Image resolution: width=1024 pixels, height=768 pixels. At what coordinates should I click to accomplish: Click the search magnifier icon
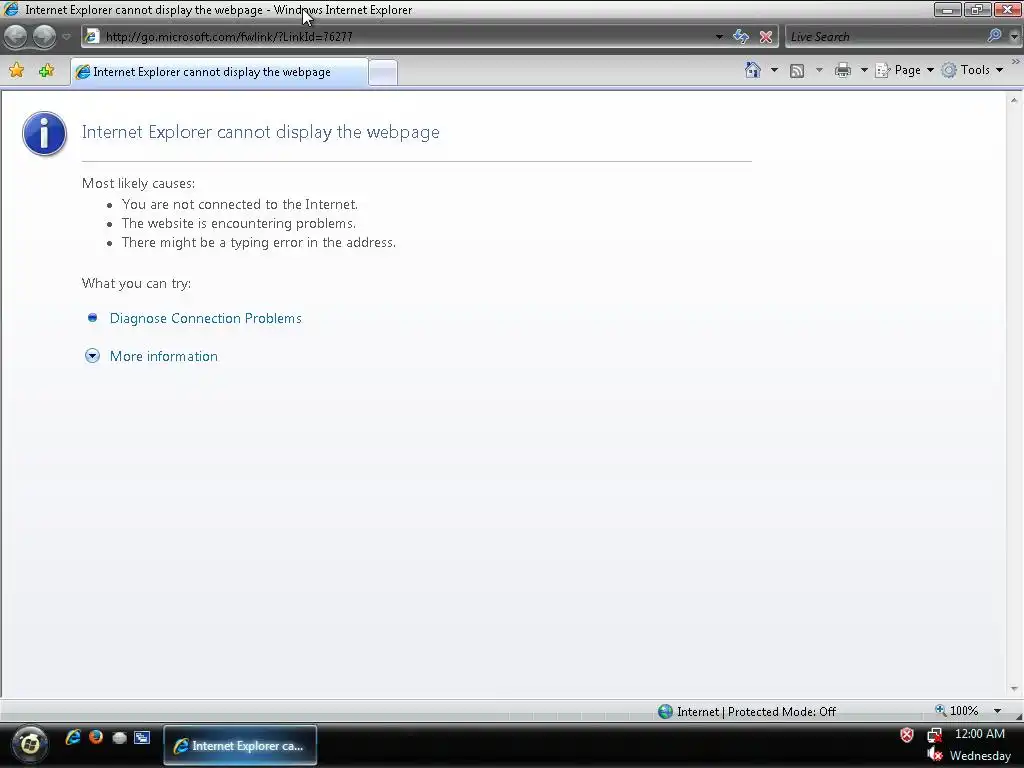click(995, 36)
